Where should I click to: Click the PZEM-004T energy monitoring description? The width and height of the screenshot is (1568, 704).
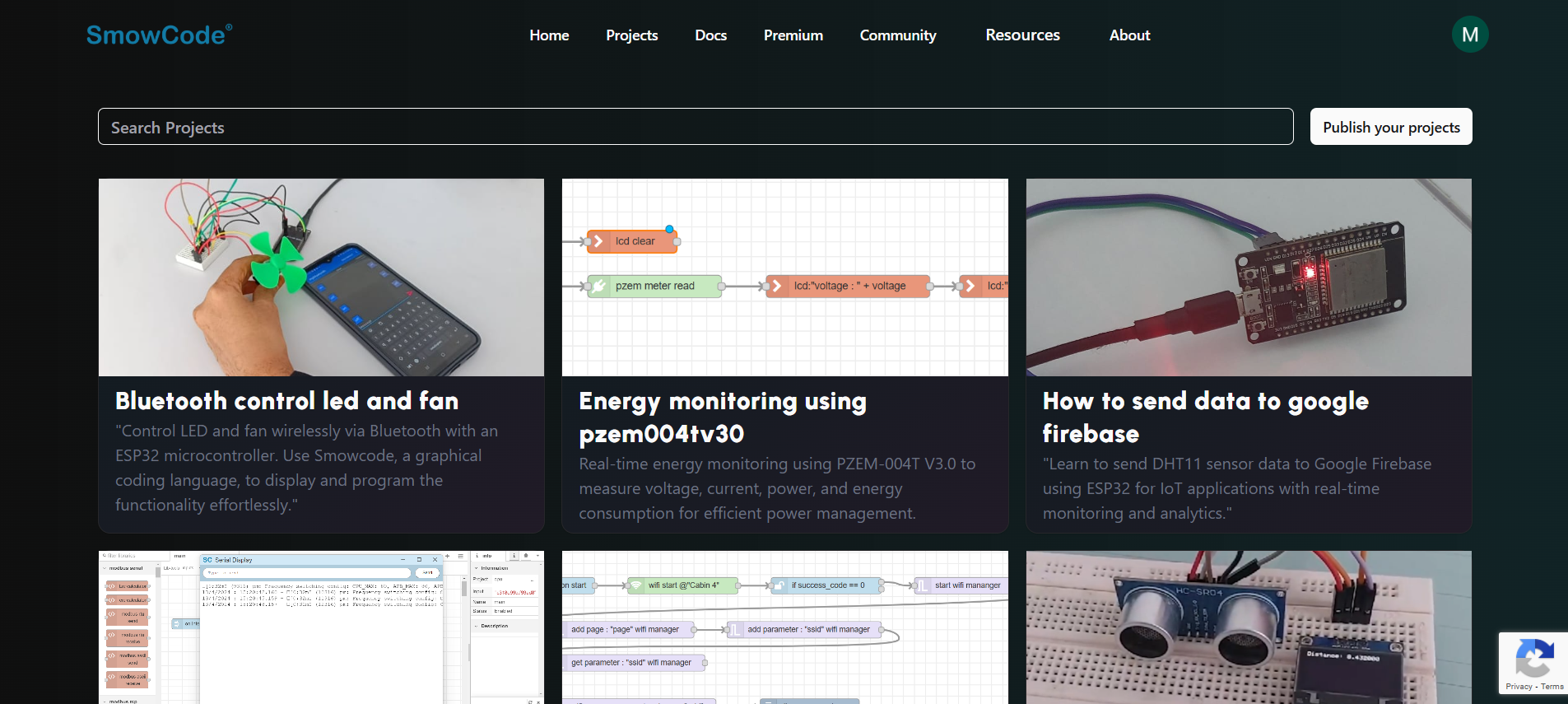[777, 488]
